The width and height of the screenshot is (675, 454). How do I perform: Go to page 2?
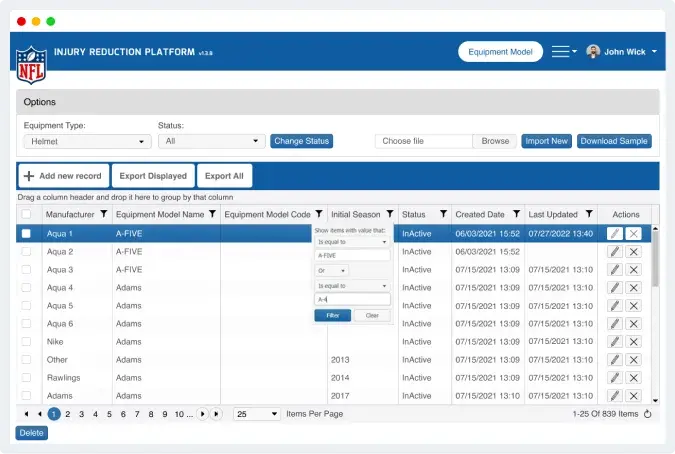click(68, 414)
